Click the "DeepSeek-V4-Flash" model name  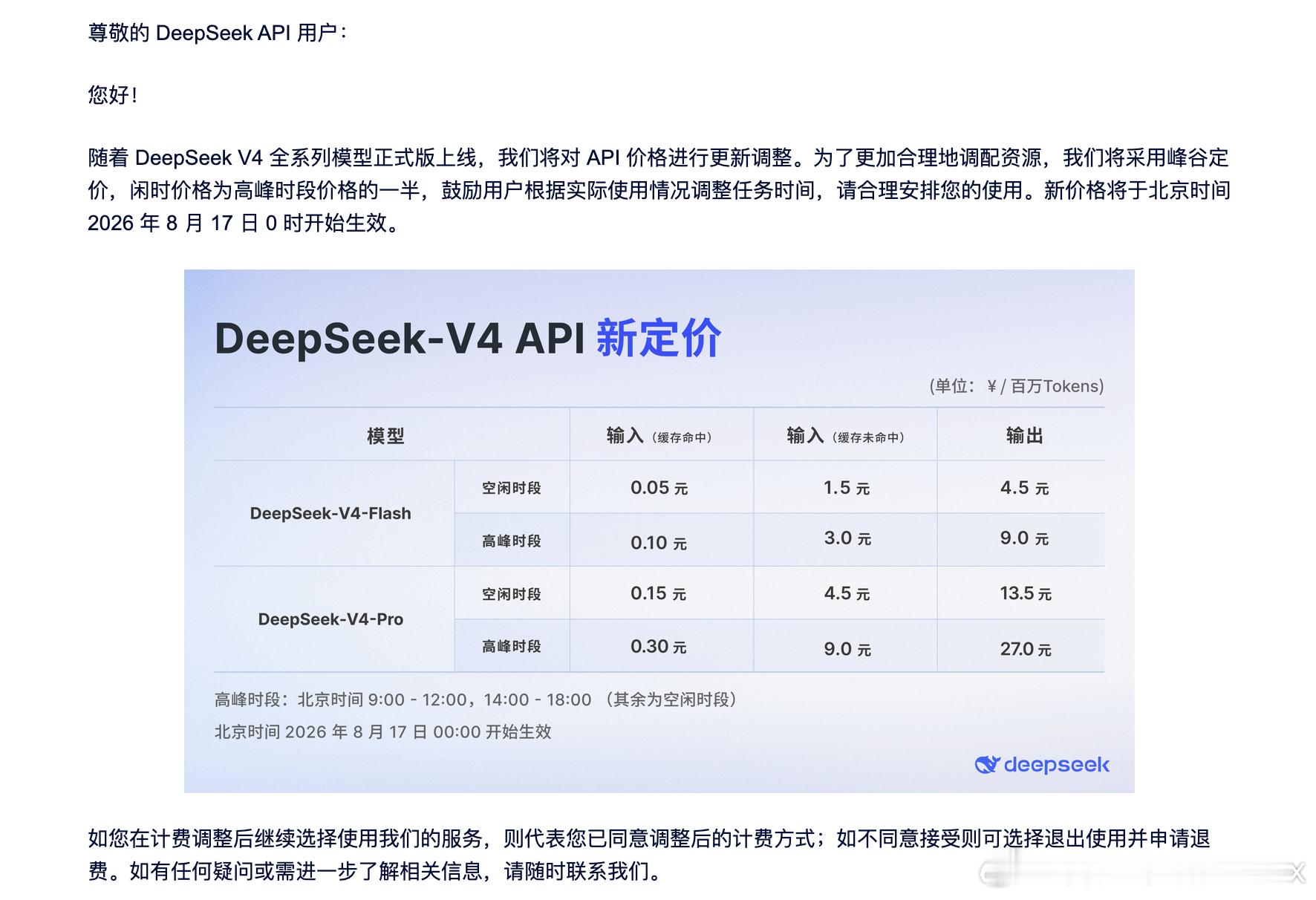(330, 514)
